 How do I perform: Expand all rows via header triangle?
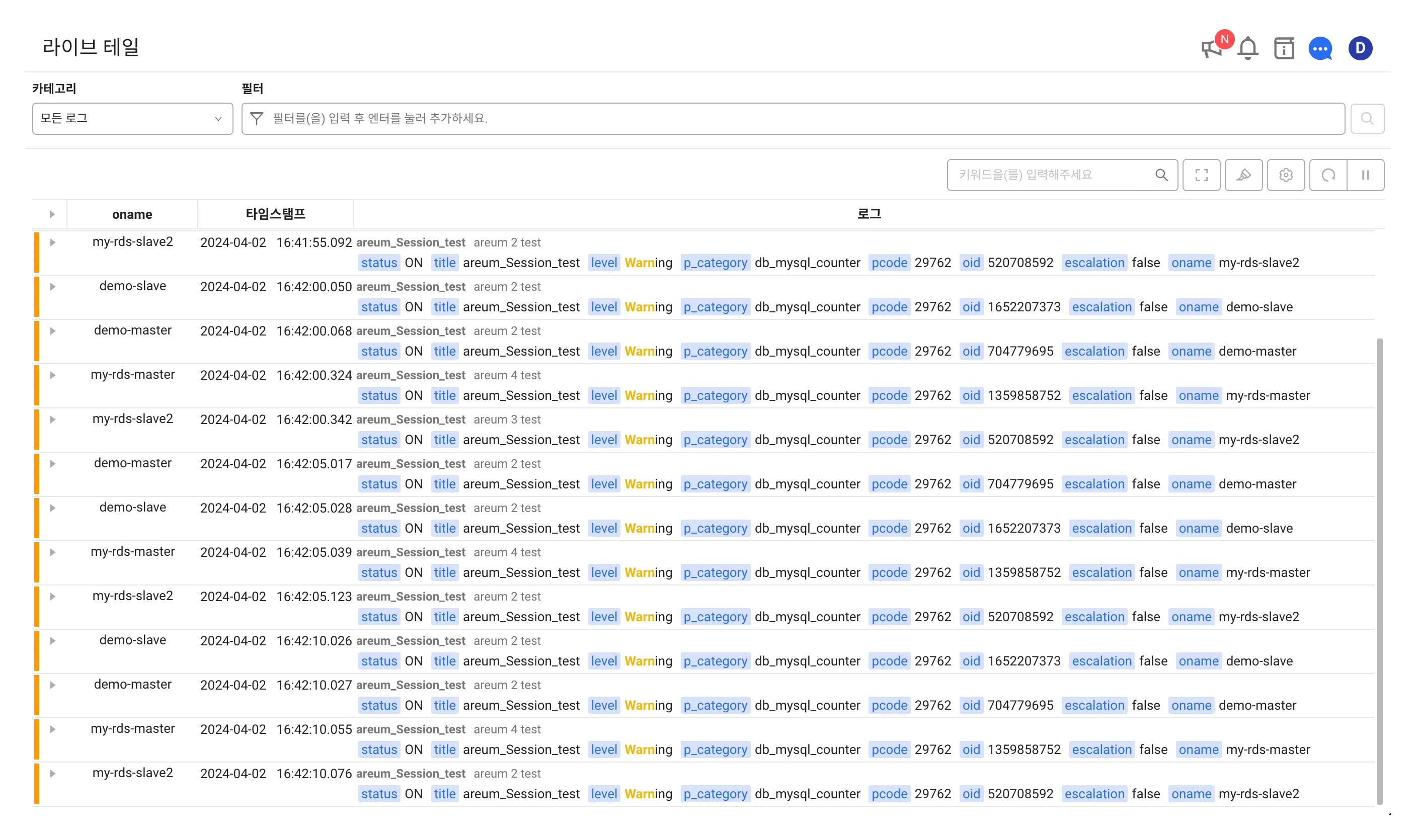(52, 214)
